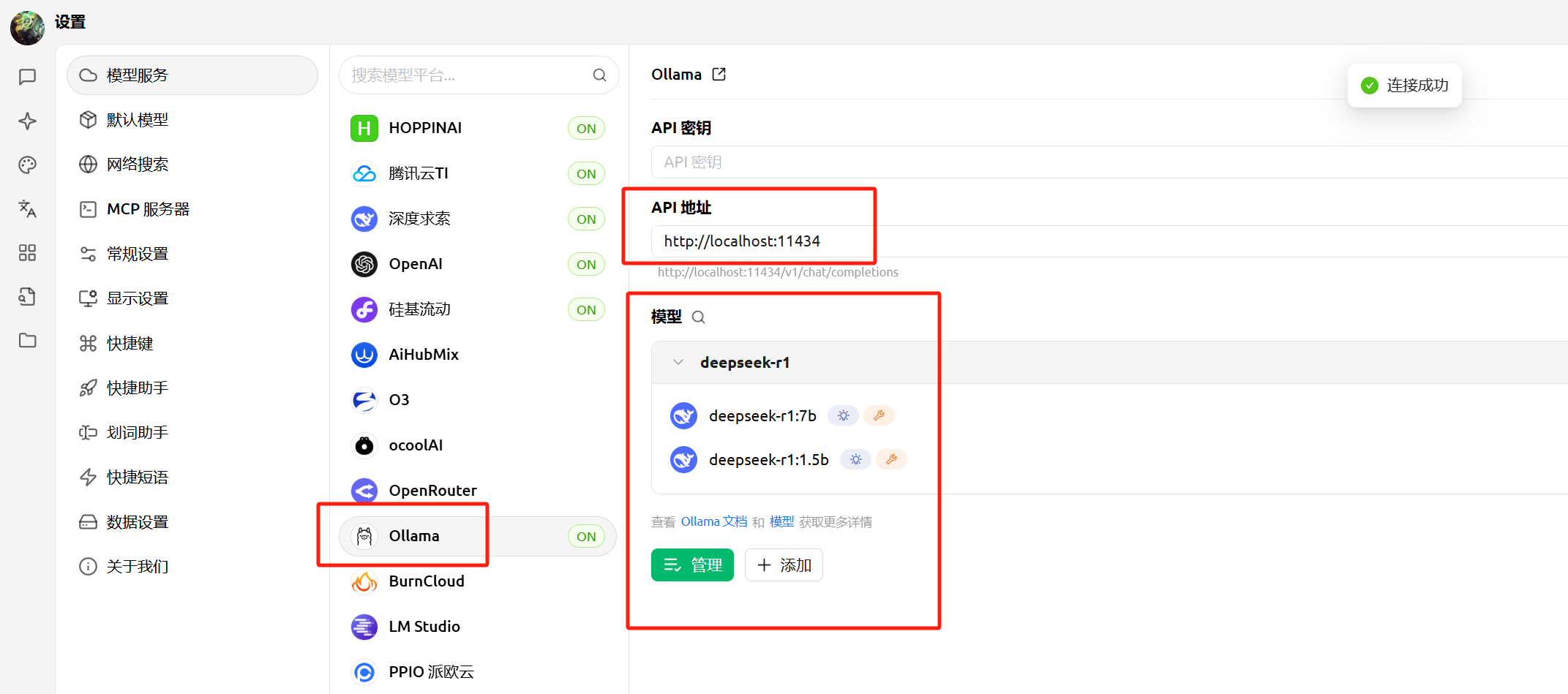
Task: Open the mini apps grid icon
Action: coord(27,253)
